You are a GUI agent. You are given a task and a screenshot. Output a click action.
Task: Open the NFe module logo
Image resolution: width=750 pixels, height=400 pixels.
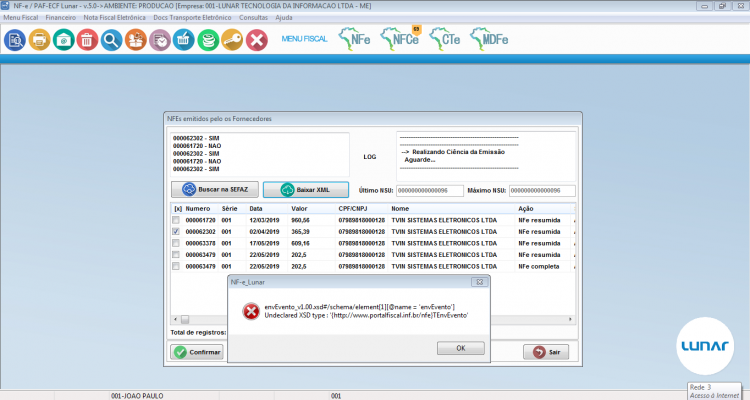point(354,39)
